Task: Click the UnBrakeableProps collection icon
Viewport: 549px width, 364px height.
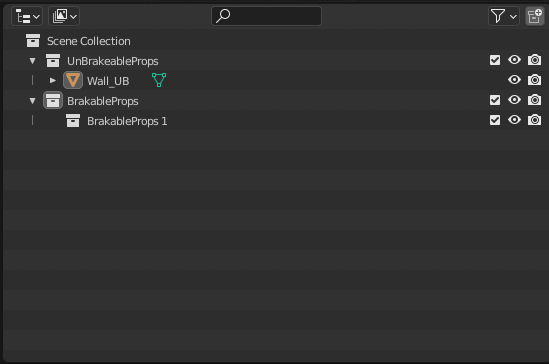Action: pos(53,61)
